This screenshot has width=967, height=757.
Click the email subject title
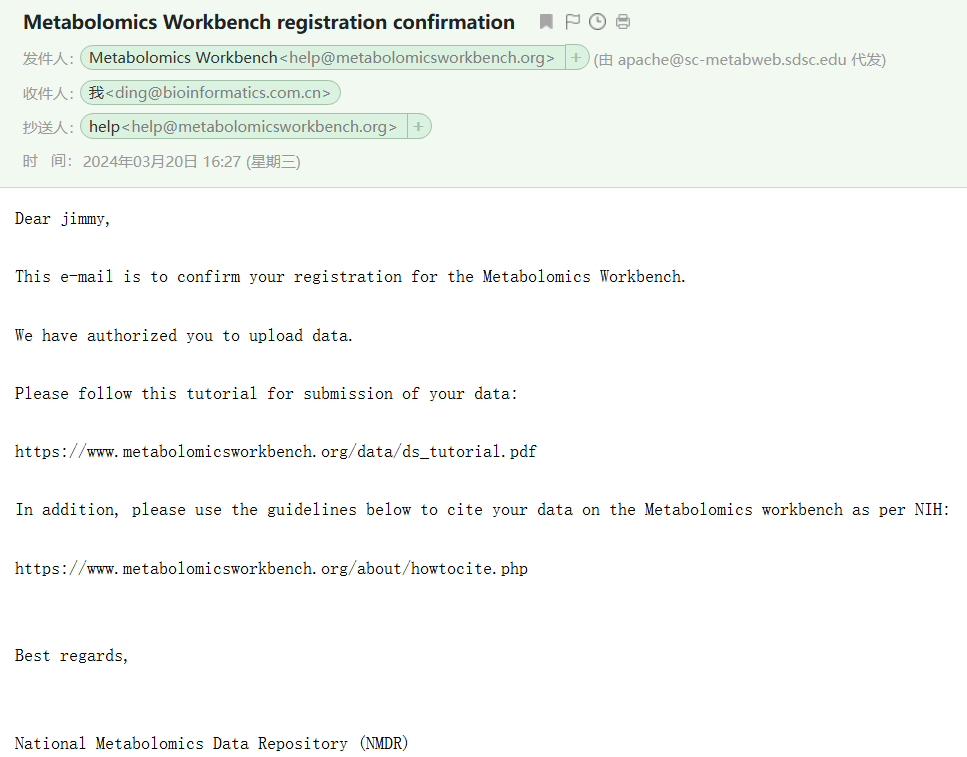click(x=269, y=22)
